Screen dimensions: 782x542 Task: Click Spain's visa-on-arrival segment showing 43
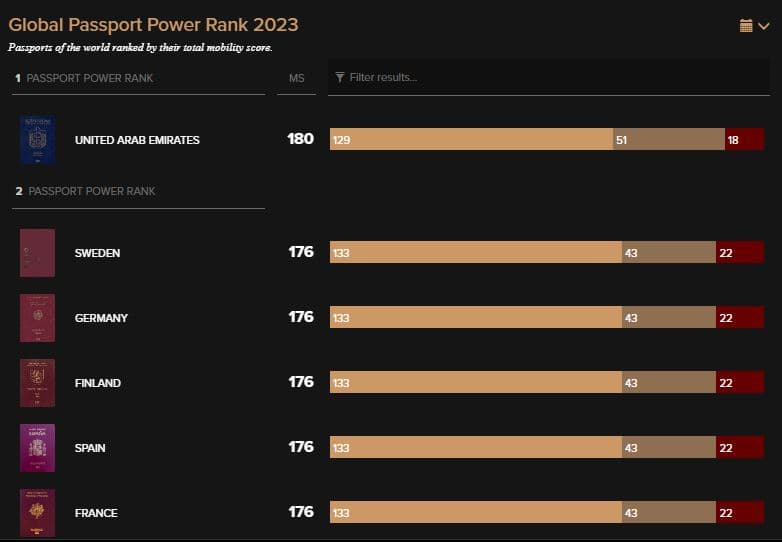[669, 447]
